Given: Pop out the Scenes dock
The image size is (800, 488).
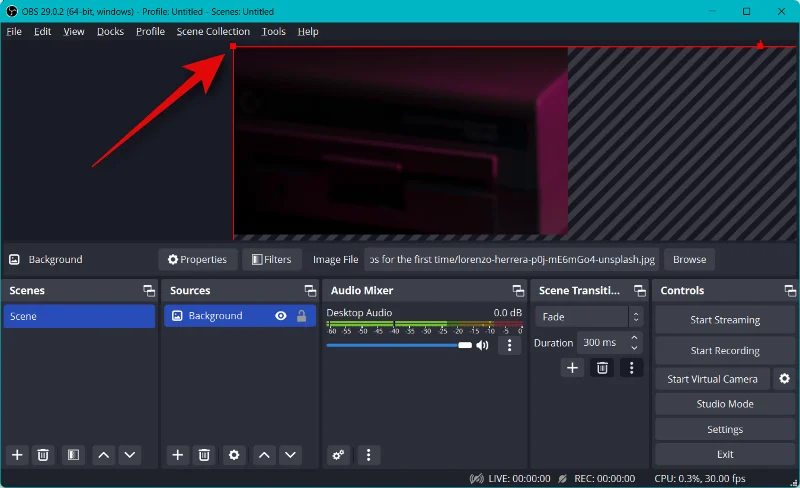Looking at the screenshot, I should (x=149, y=291).
